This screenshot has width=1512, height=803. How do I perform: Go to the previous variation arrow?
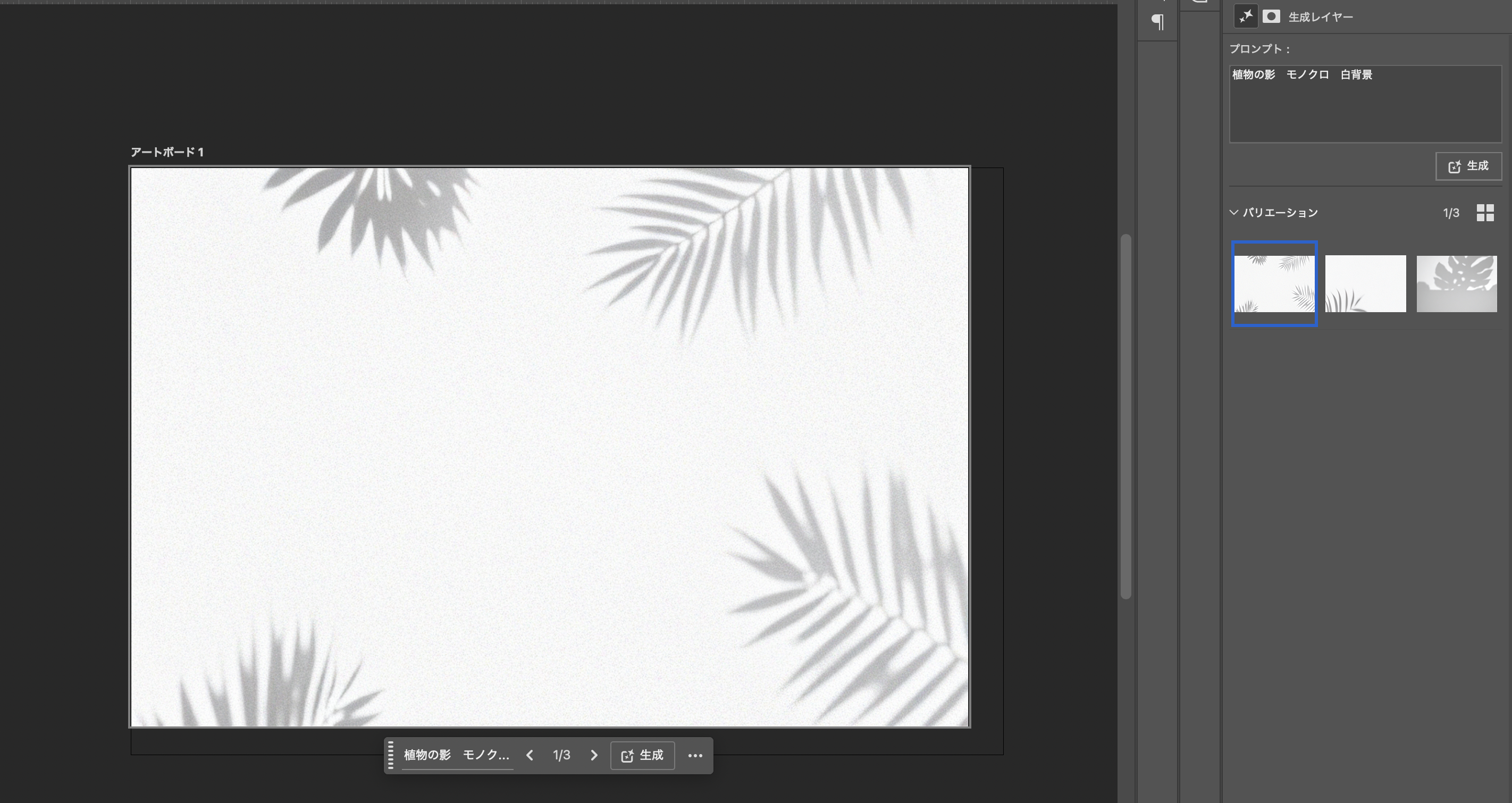[530, 756]
